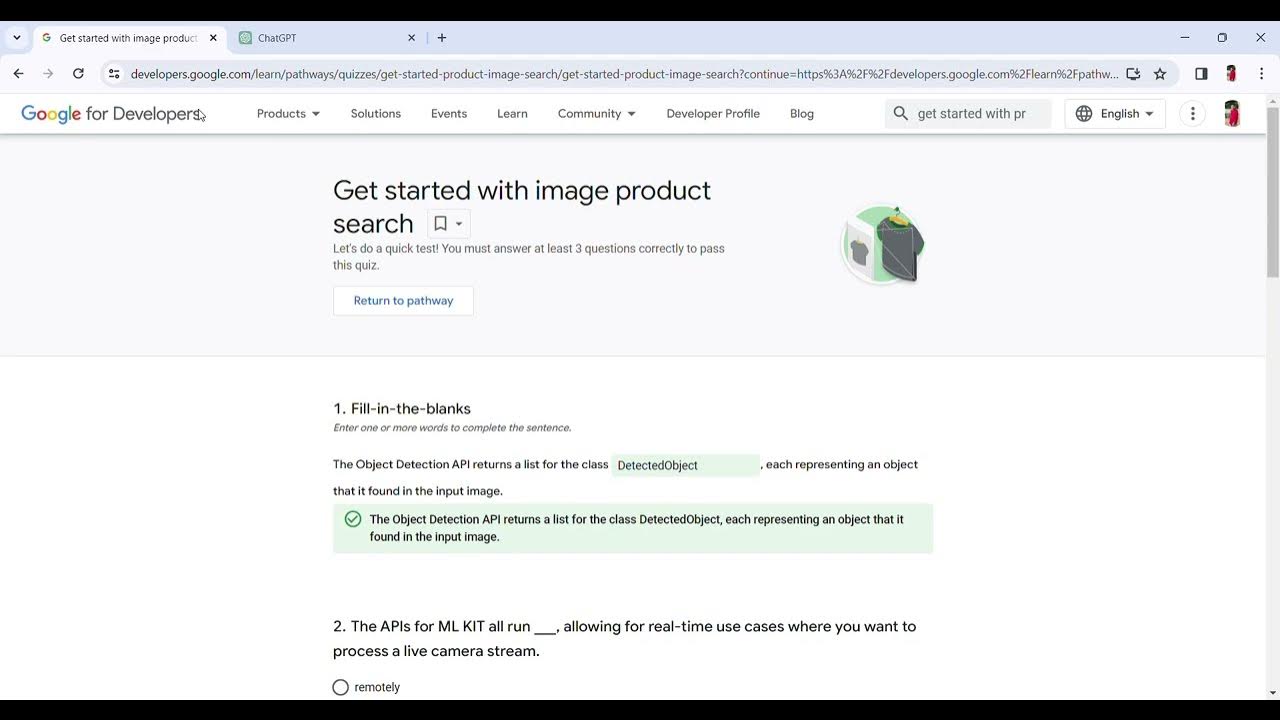Reload the current page

coord(78,74)
